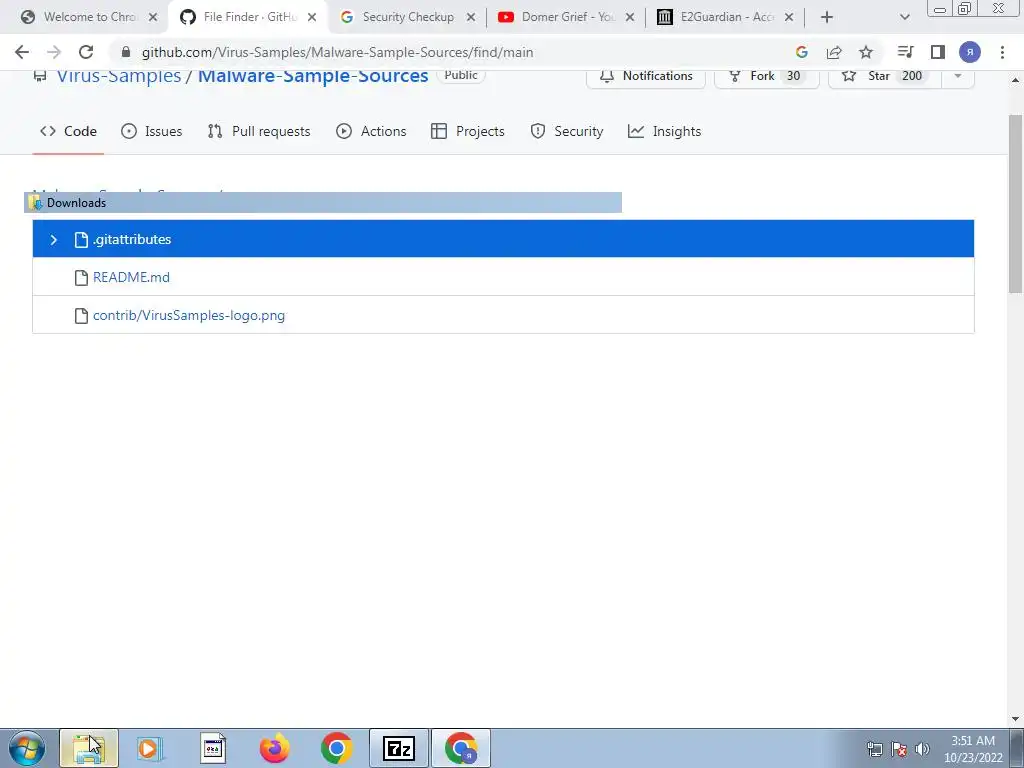The width and height of the screenshot is (1024, 768).
Task: Switch to the Domer Grief YouTube tab
Action: [x=568, y=17]
